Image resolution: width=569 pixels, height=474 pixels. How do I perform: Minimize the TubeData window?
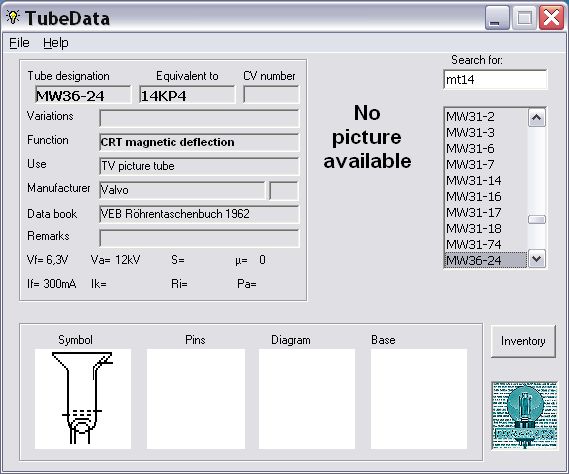pyautogui.click(x=497, y=17)
